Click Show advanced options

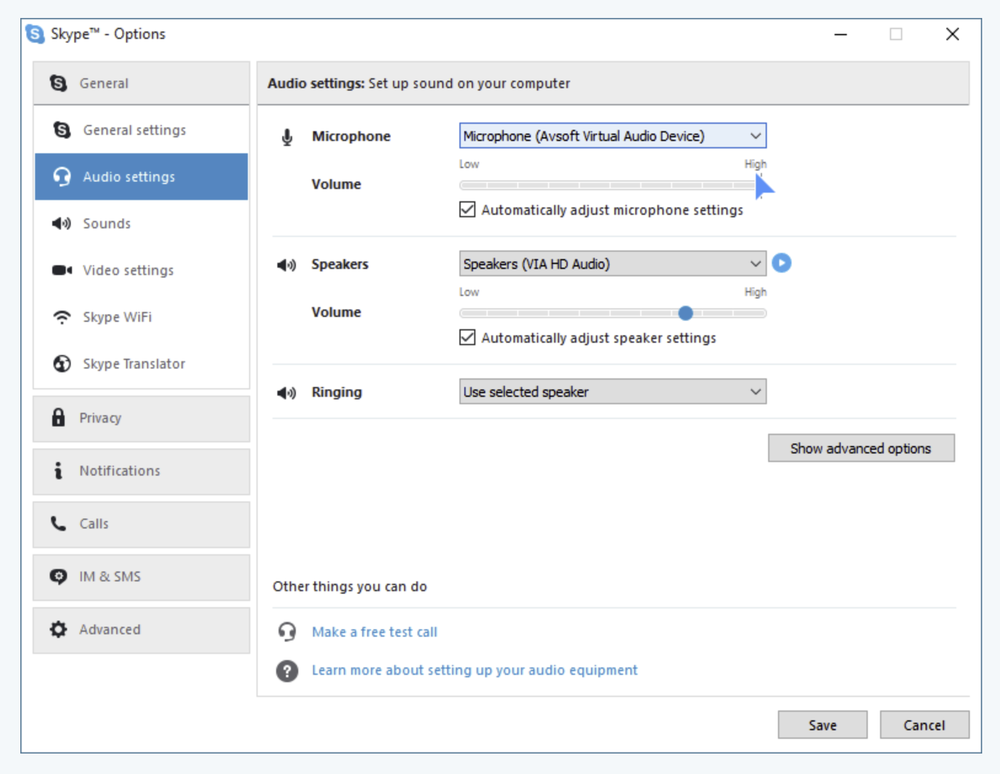click(861, 448)
